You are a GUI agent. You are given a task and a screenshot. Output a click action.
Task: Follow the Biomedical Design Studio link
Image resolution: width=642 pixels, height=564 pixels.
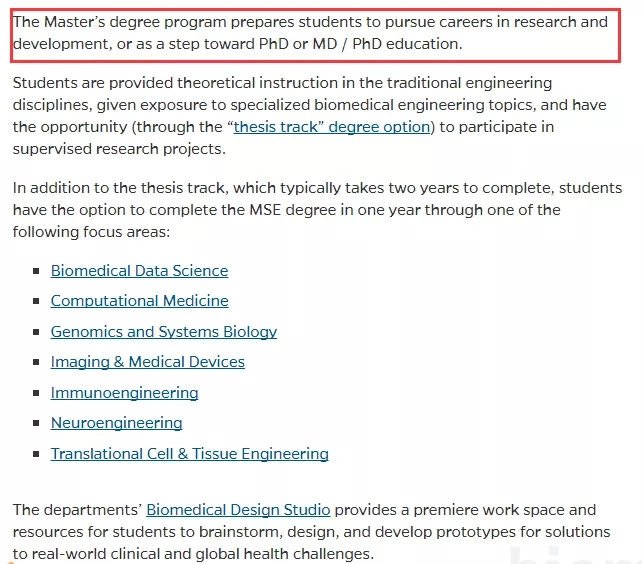click(x=238, y=510)
